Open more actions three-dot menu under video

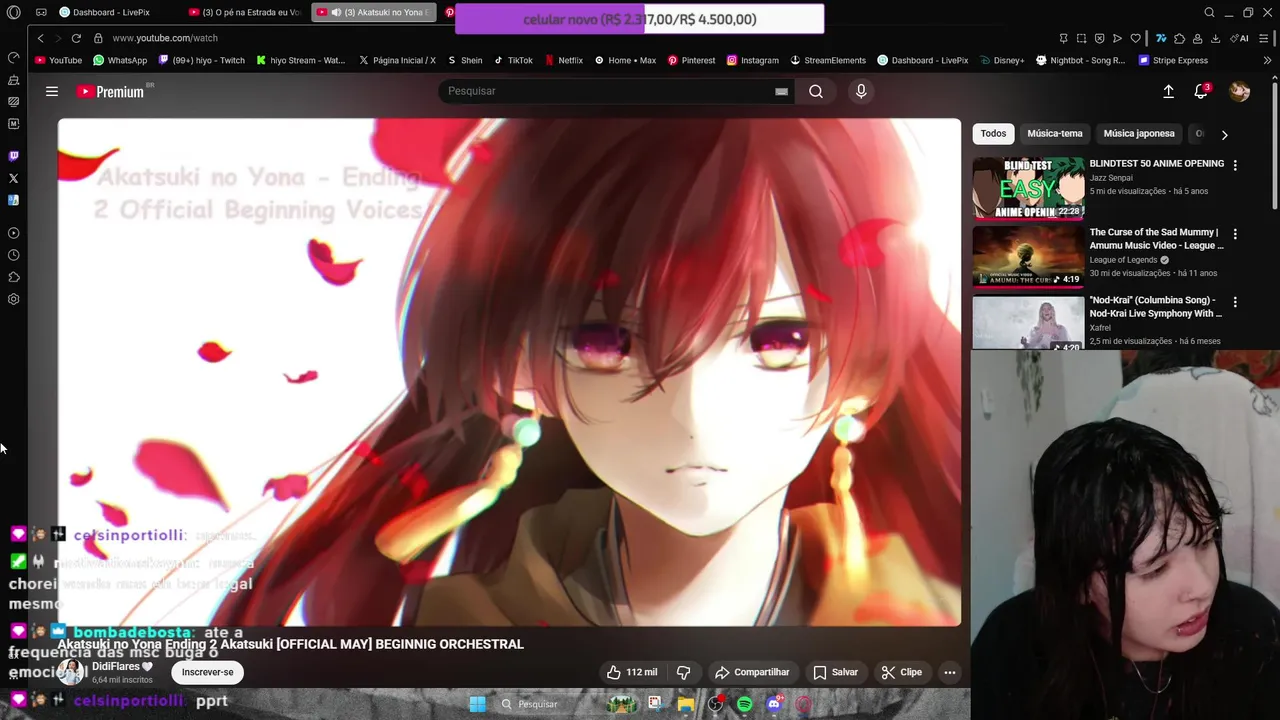point(950,672)
